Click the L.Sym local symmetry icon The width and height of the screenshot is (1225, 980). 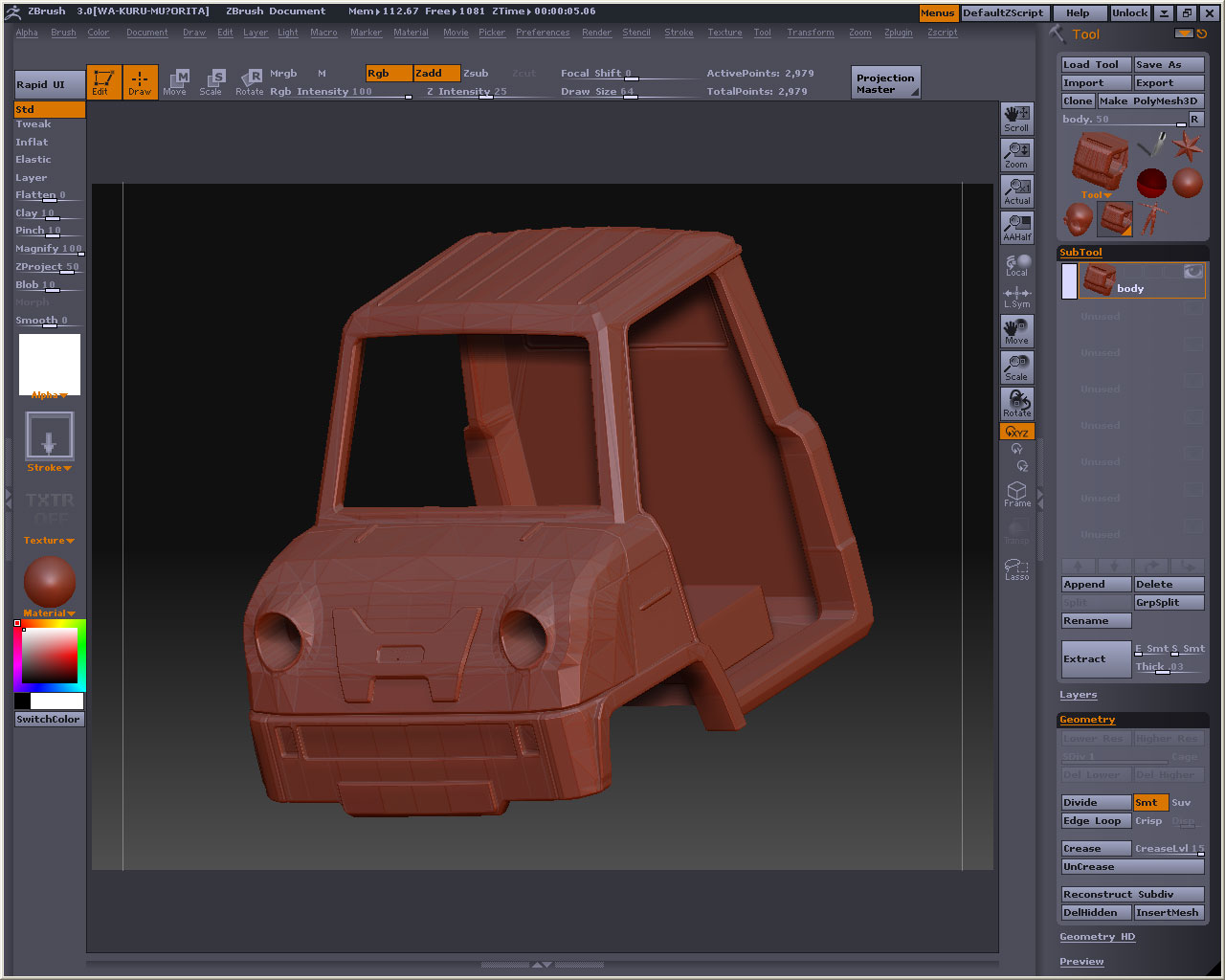pos(1016,298)
